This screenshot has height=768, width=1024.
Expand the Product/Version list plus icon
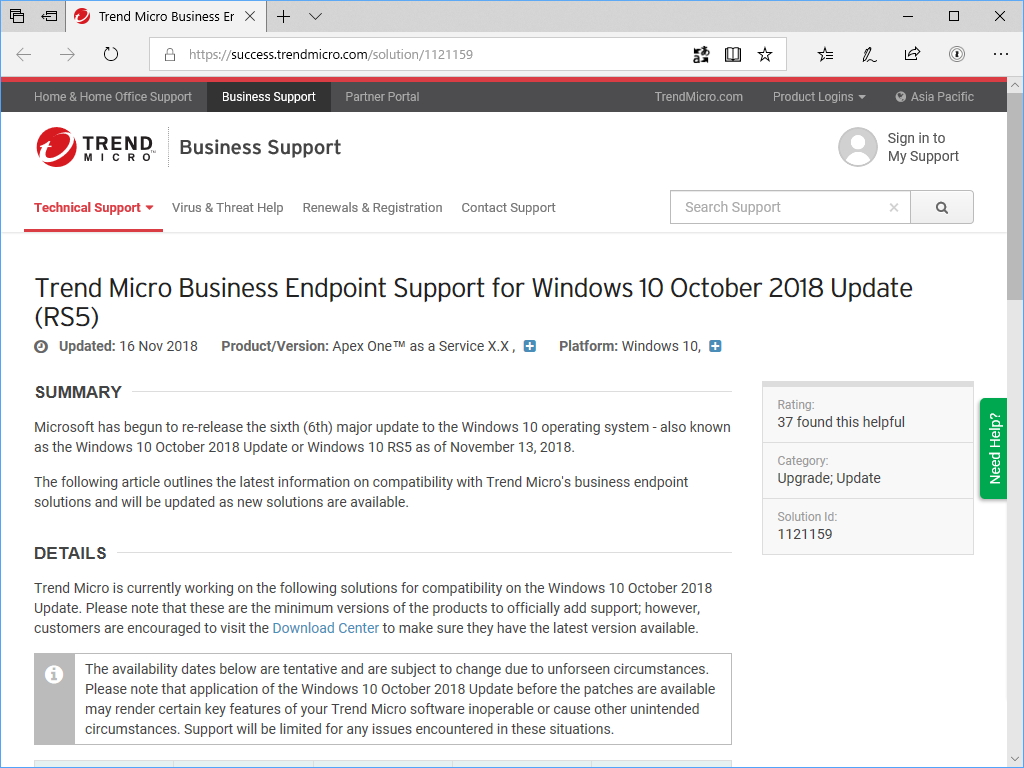pyautogui.click(x=530, y=346)
